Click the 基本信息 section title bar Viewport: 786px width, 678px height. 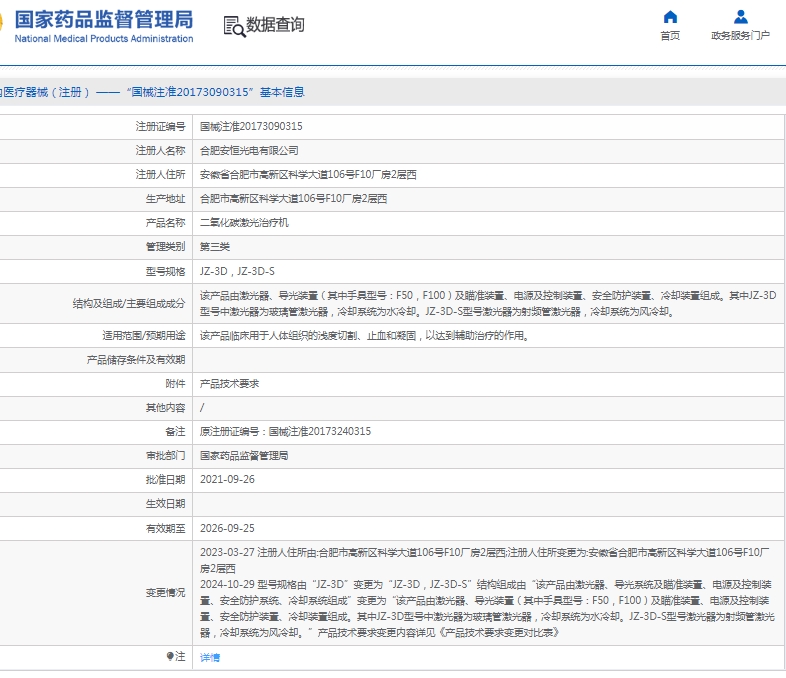coord(393,92)
